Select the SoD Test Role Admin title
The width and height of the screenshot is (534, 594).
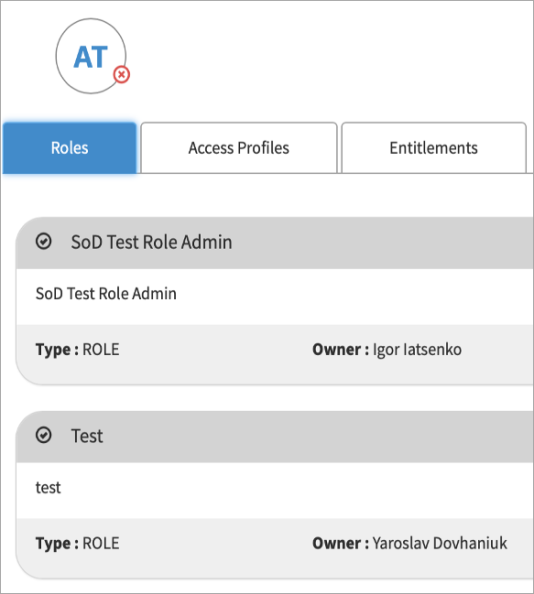[x=151, y=242]
